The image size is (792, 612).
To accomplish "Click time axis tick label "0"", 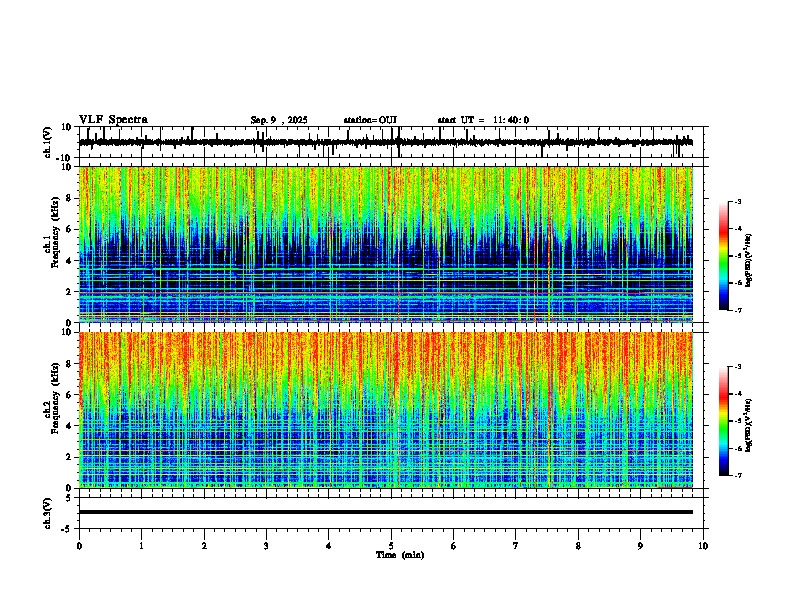I will click(79, 546).
